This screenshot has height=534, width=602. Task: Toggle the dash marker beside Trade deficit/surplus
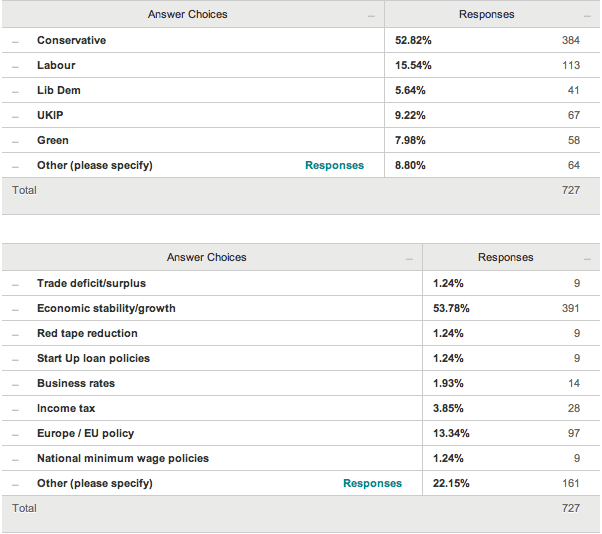[16, 284]
